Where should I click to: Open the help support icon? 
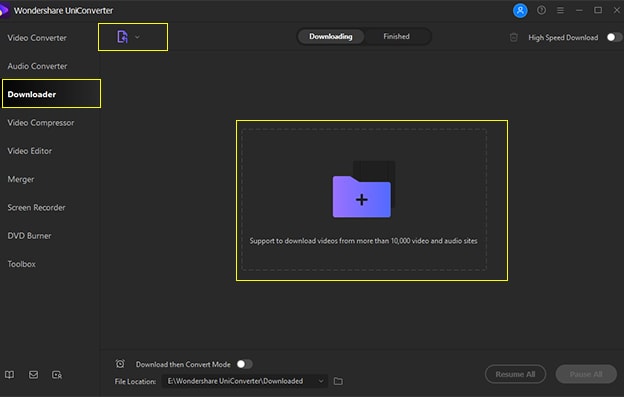(541, 10)
